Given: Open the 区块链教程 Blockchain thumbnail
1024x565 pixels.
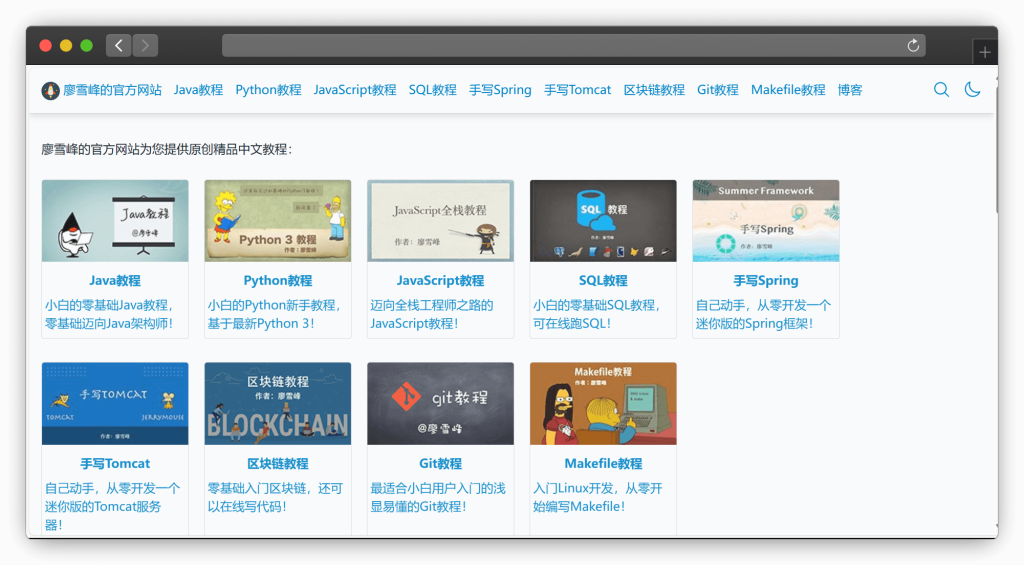Looking at the screenshot, I should (278, 403).
